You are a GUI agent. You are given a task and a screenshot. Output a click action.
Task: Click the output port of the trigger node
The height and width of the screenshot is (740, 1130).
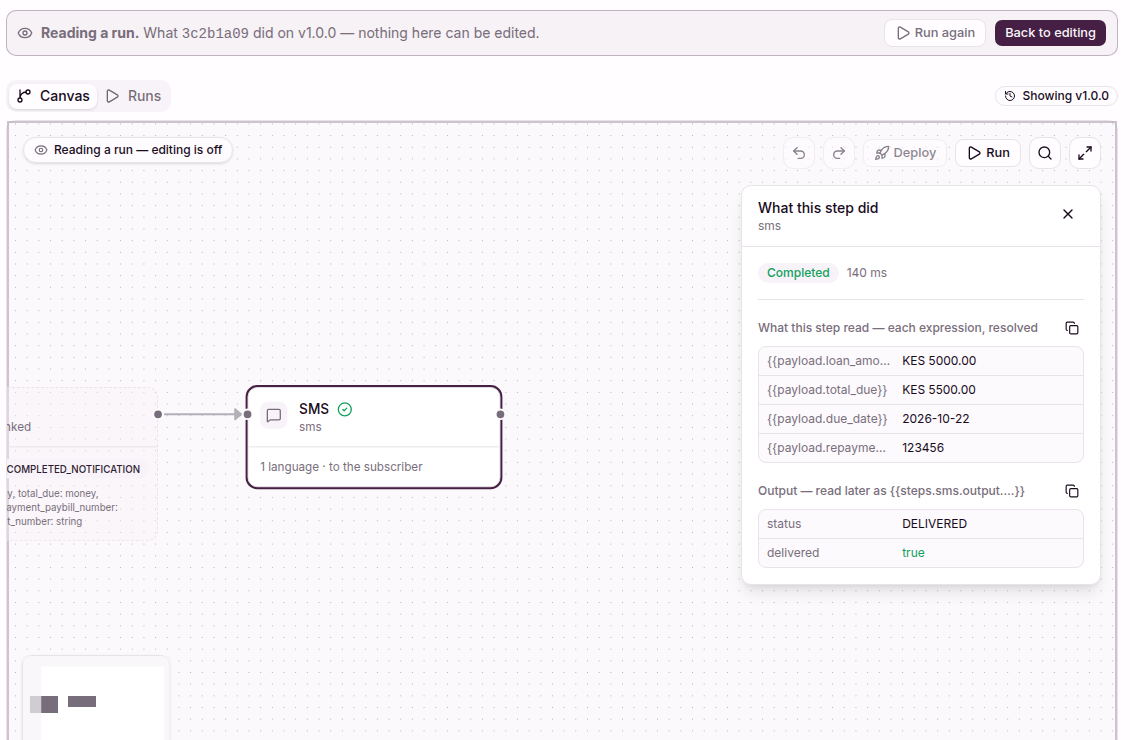point(158,414)
